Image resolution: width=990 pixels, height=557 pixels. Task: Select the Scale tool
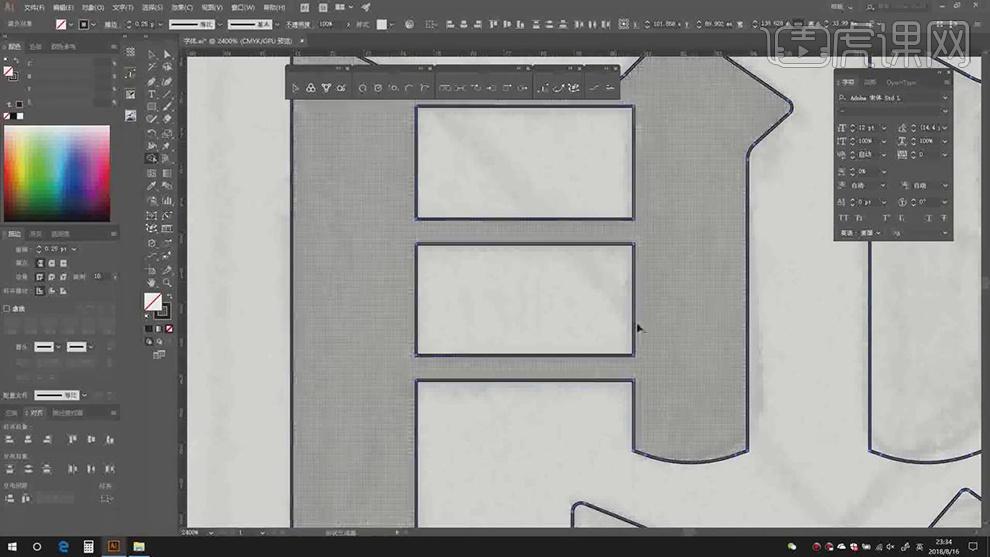click(x=167, y=133)
